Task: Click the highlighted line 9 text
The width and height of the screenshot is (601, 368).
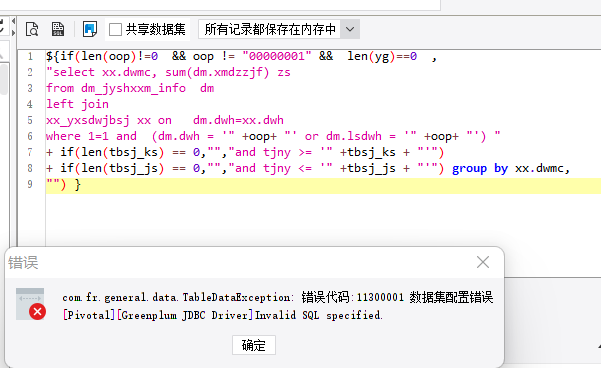Action: coord(63,185)
